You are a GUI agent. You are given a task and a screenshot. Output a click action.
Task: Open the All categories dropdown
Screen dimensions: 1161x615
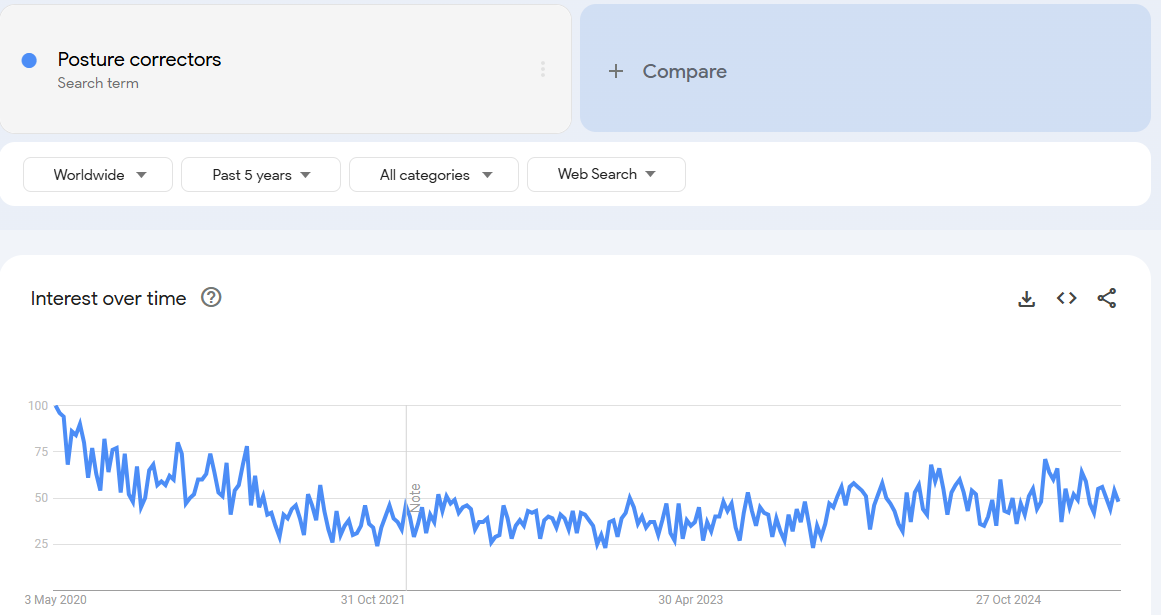tap(434, 175)
